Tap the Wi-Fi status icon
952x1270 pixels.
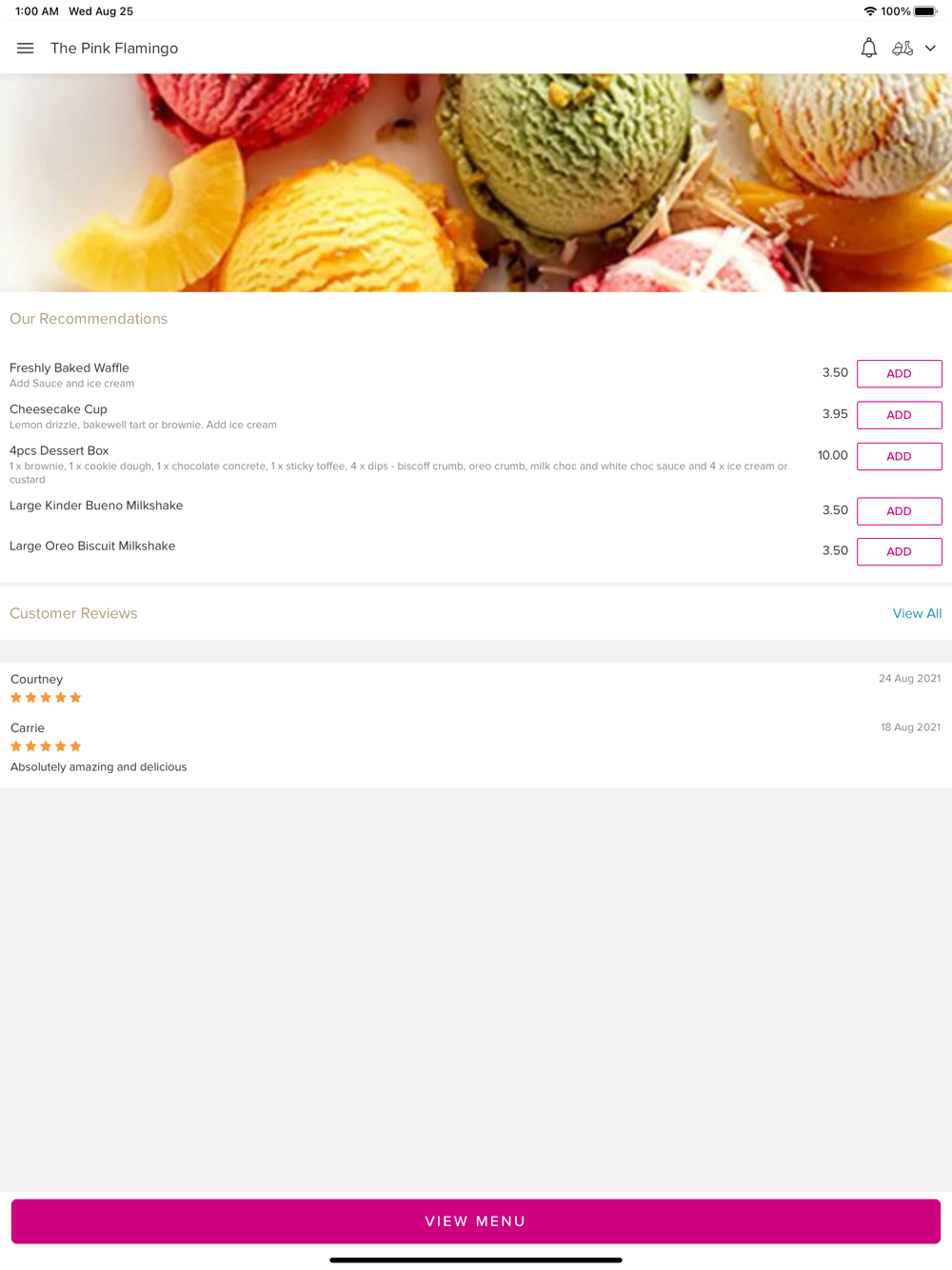click(x=870, y=11)
